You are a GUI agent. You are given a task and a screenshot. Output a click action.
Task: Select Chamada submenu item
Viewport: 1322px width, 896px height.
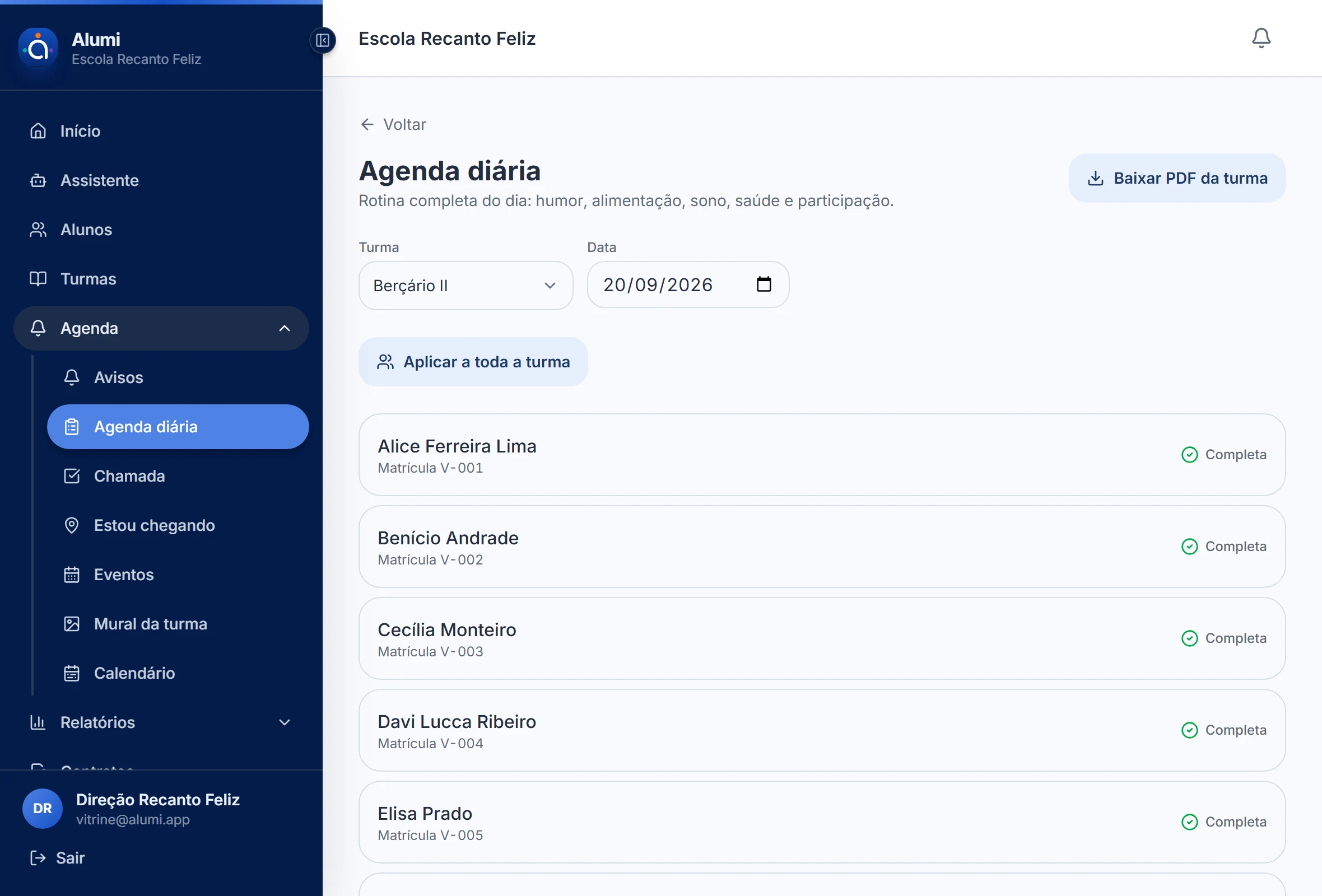pos(178,476)
